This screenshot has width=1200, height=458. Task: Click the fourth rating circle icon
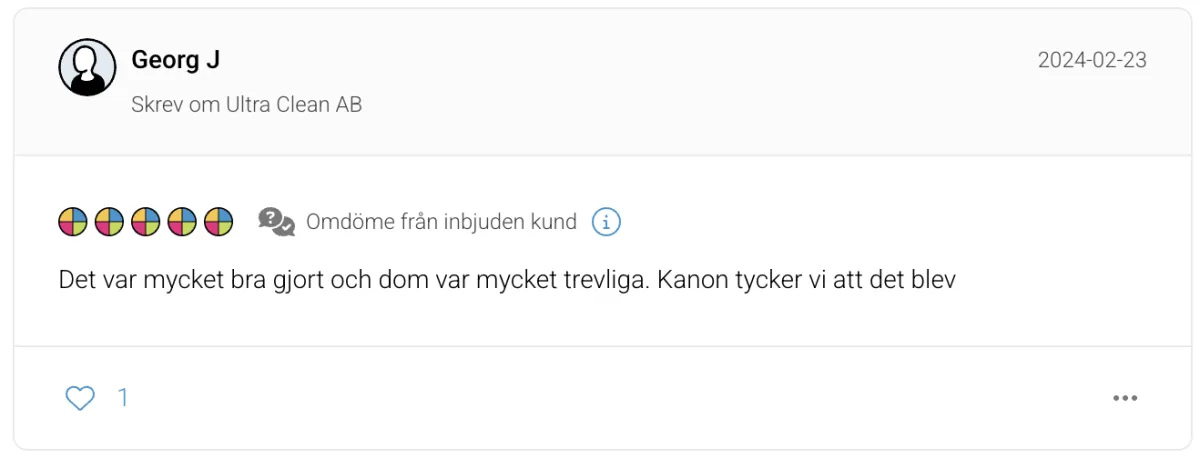click(x=182, y=221)
